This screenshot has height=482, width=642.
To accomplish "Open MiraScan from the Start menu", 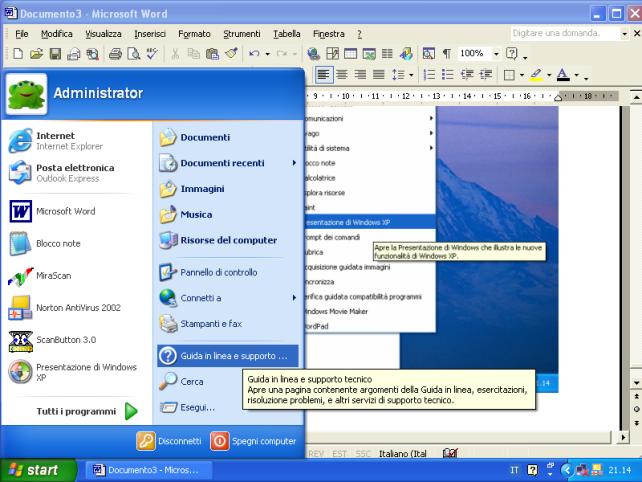I will pyautogui.click(x=76, y=276).
